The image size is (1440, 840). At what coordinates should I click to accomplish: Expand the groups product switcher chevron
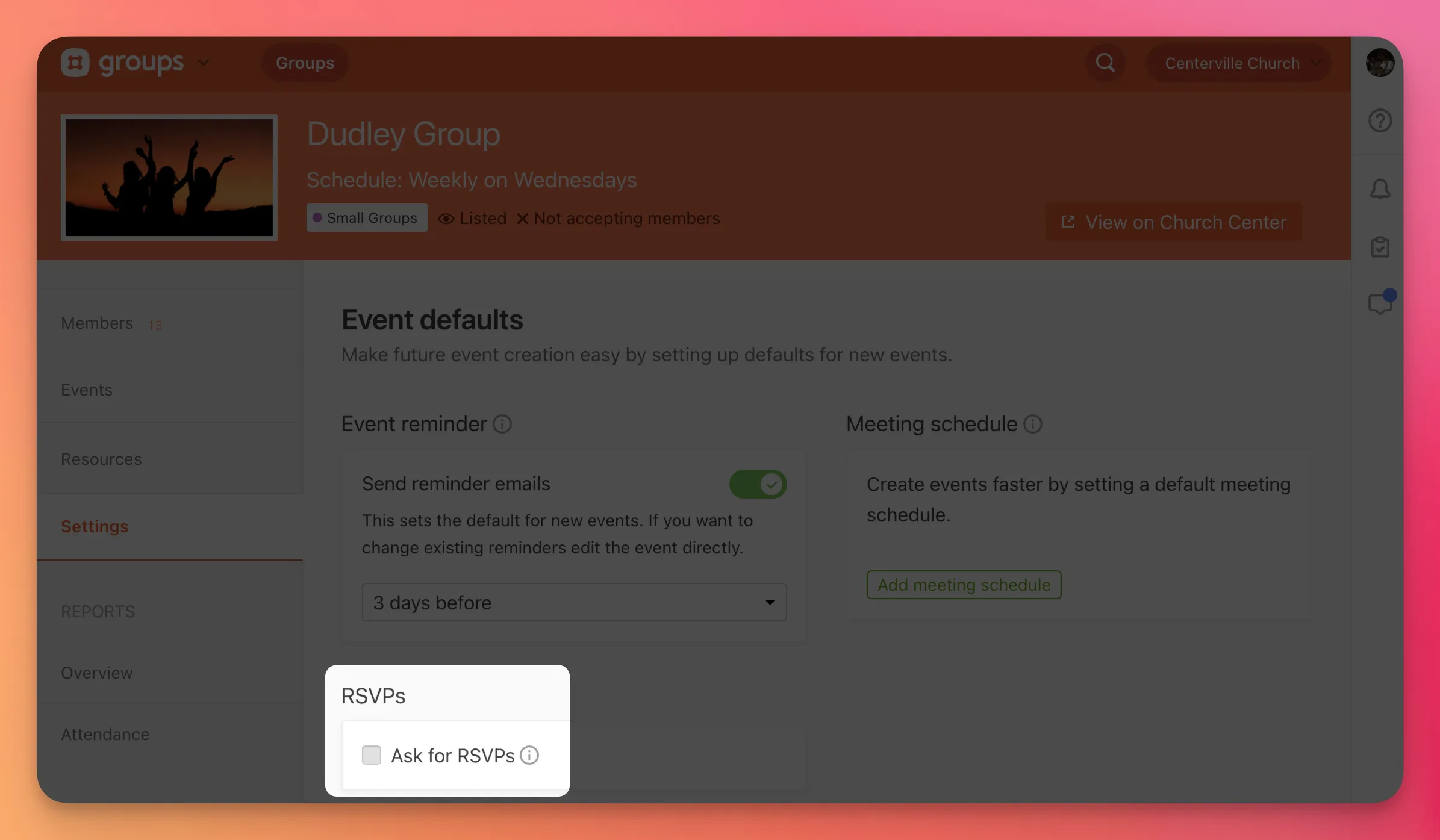coord(204,63)
